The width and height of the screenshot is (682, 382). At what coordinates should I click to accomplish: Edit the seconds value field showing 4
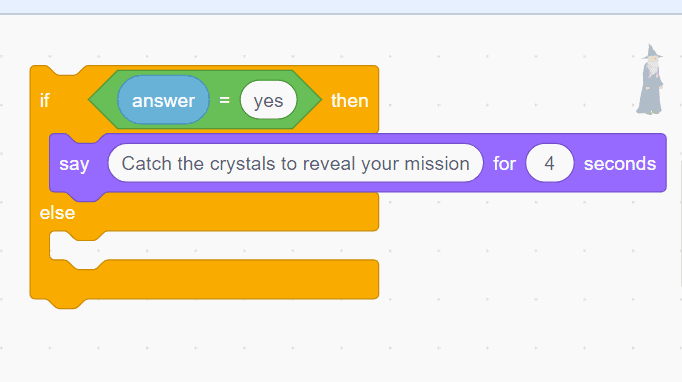[549, 164]
